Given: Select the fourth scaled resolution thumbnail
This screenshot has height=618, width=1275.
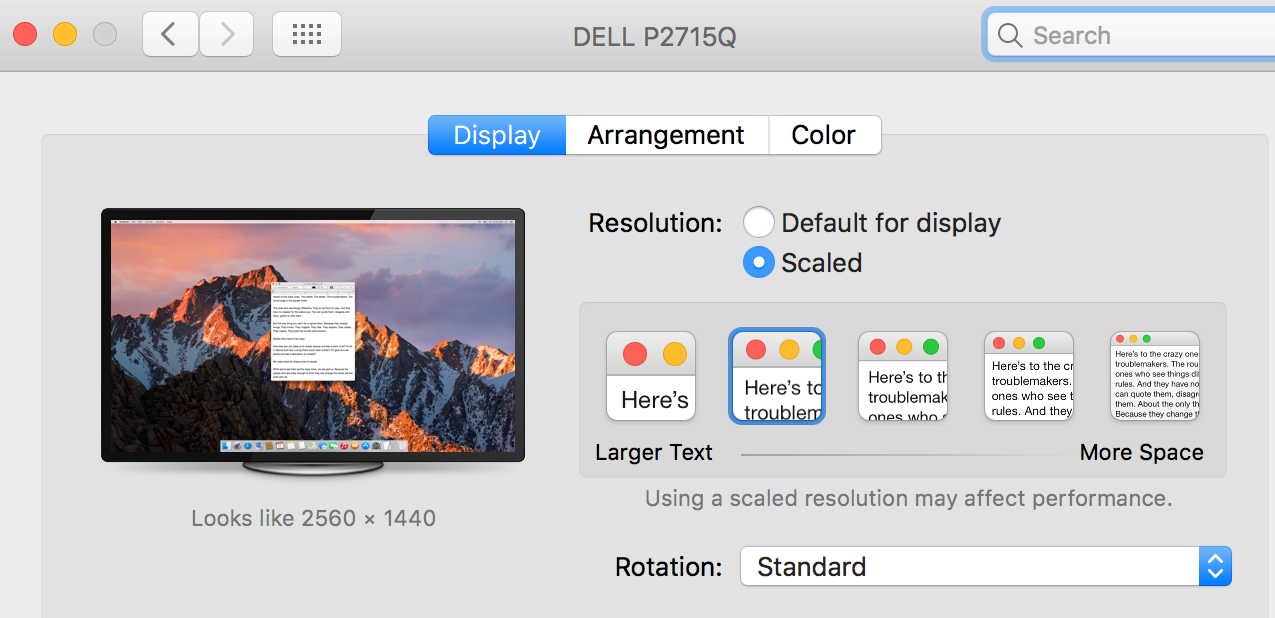Looking at the screenshot, I should (x=1029, y=376).
